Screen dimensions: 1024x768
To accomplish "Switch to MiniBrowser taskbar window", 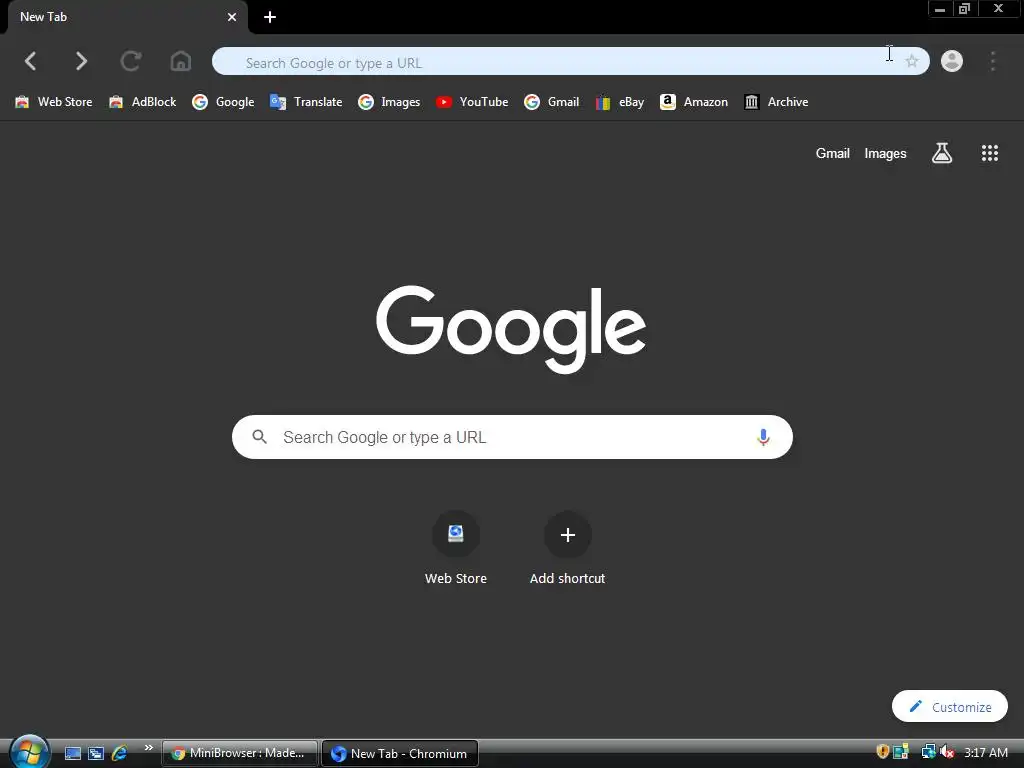I will (x=240, y=753).
